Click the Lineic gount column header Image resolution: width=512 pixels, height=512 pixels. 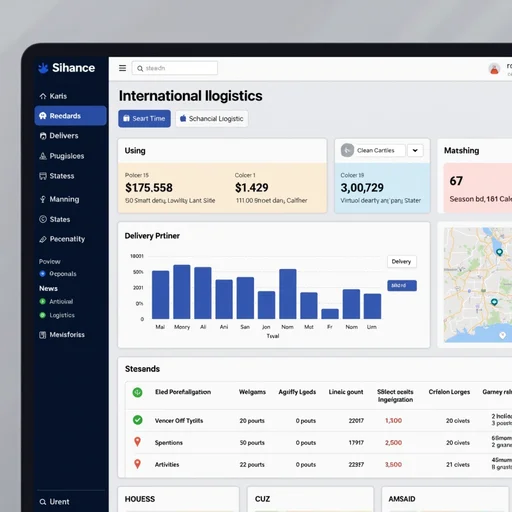pos(346,392)
